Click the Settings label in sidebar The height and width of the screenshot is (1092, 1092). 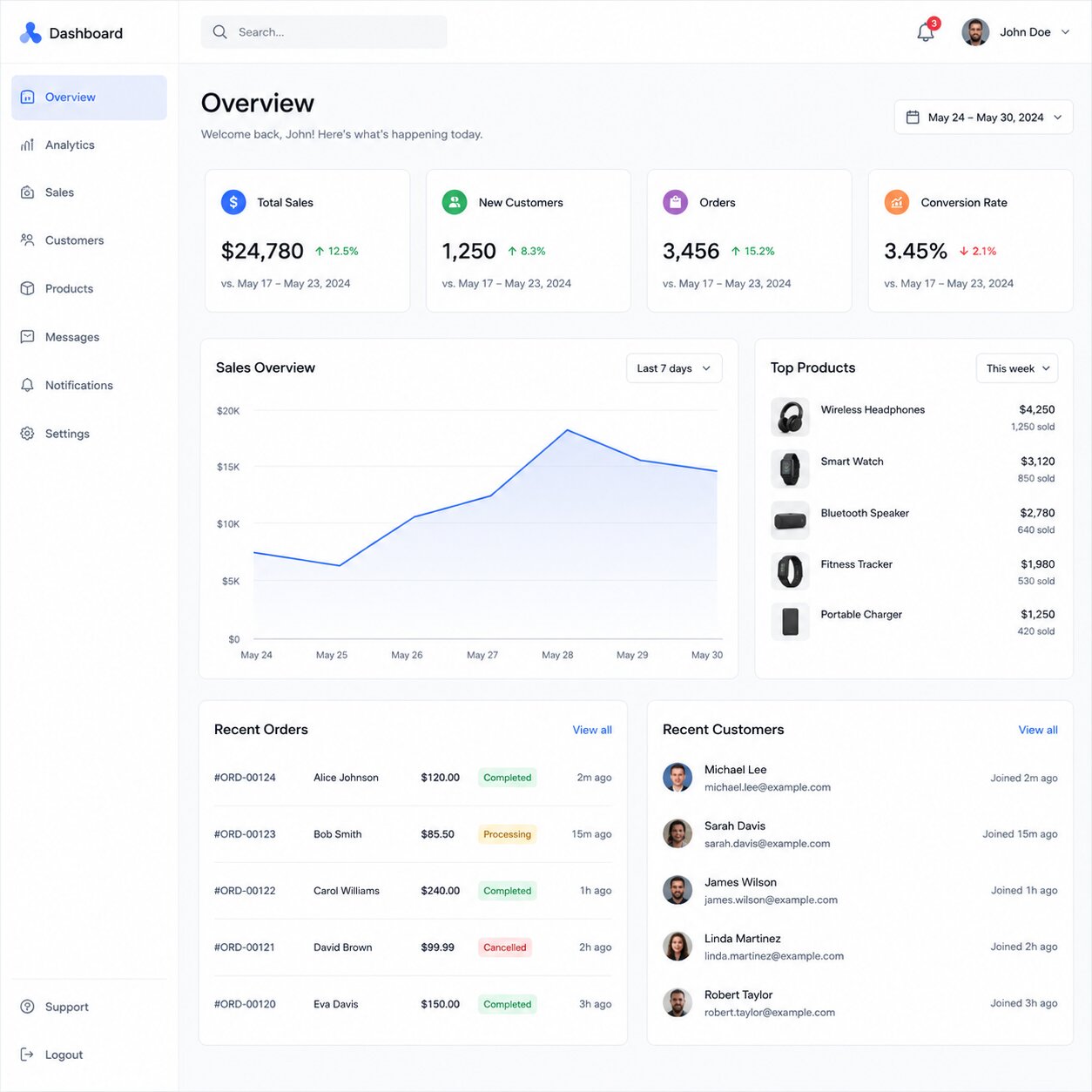[67, 434]
